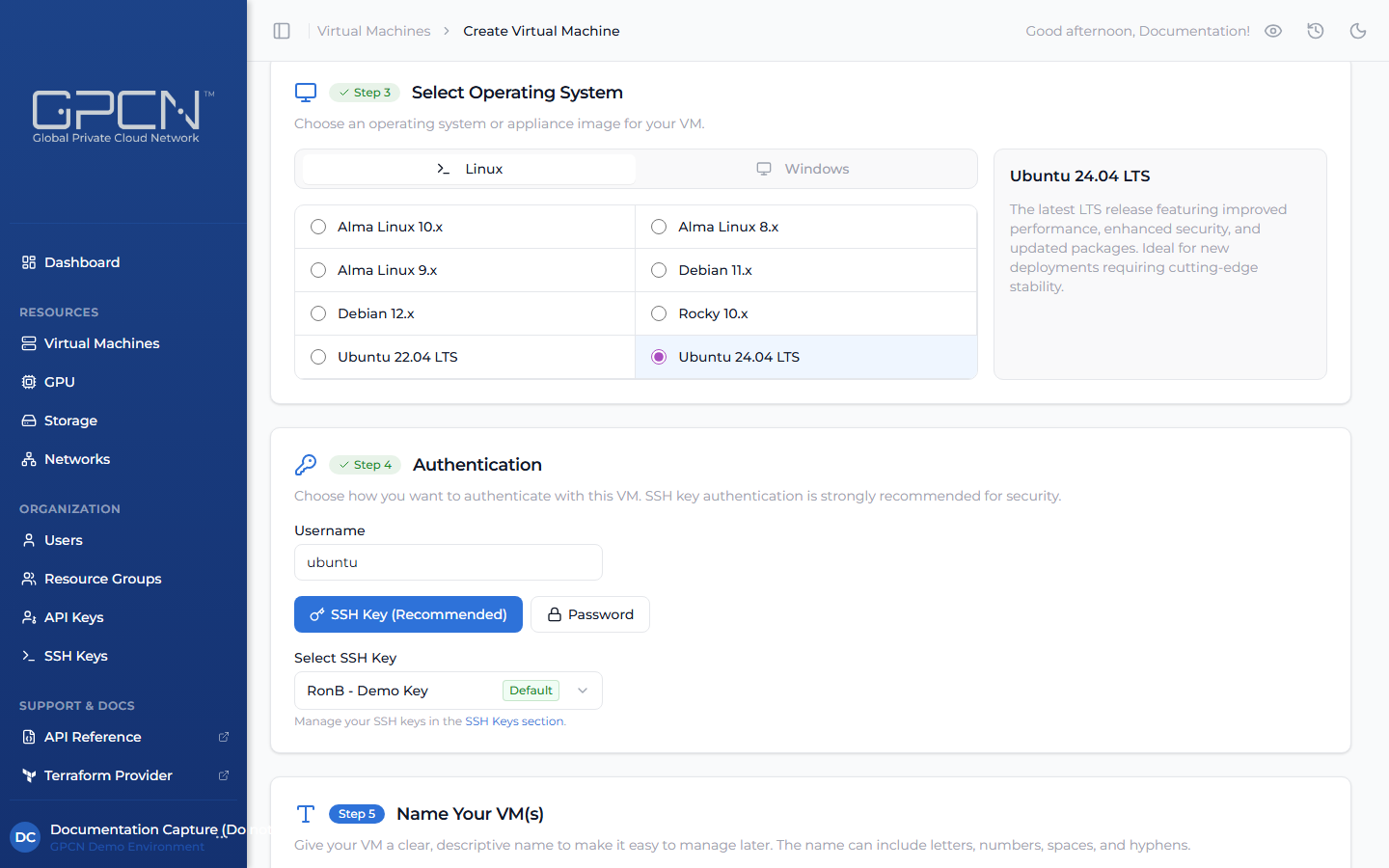Click the eye visibility icon in header
This screenshot has height=868, width=1389.
(x=1273, y=31)
